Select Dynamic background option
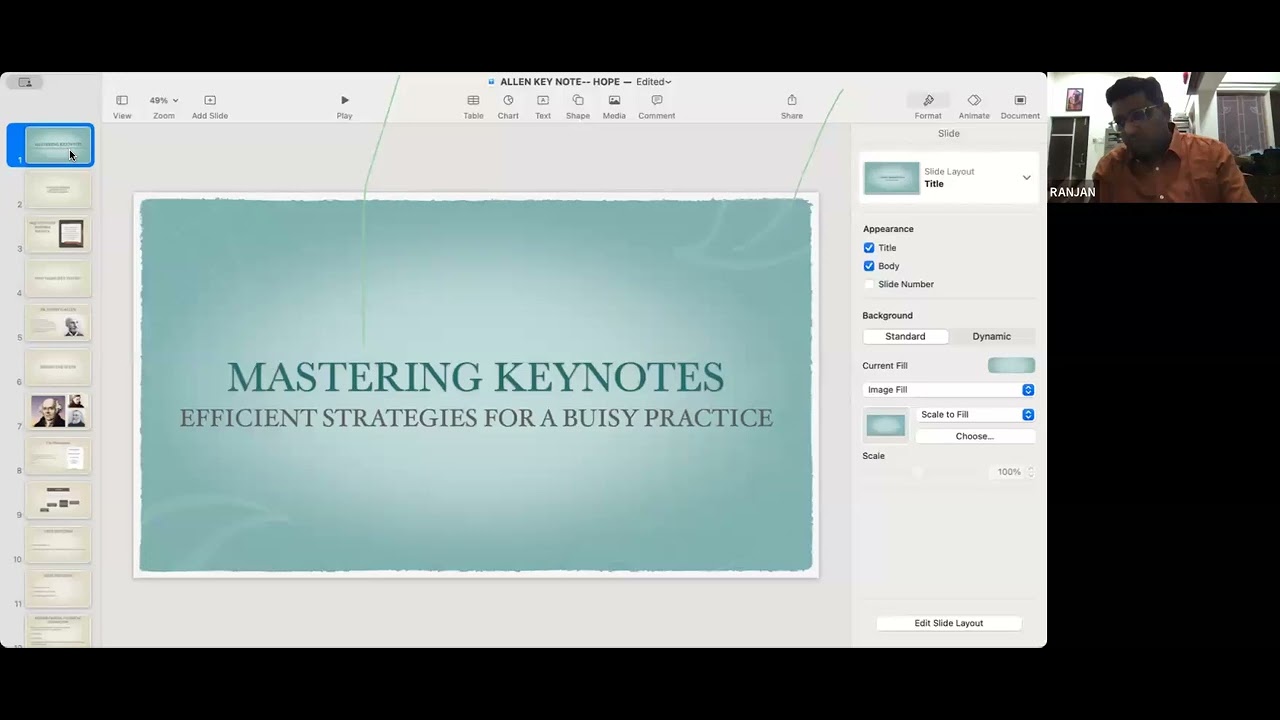The image size is (1280, 720). [992, 336]
